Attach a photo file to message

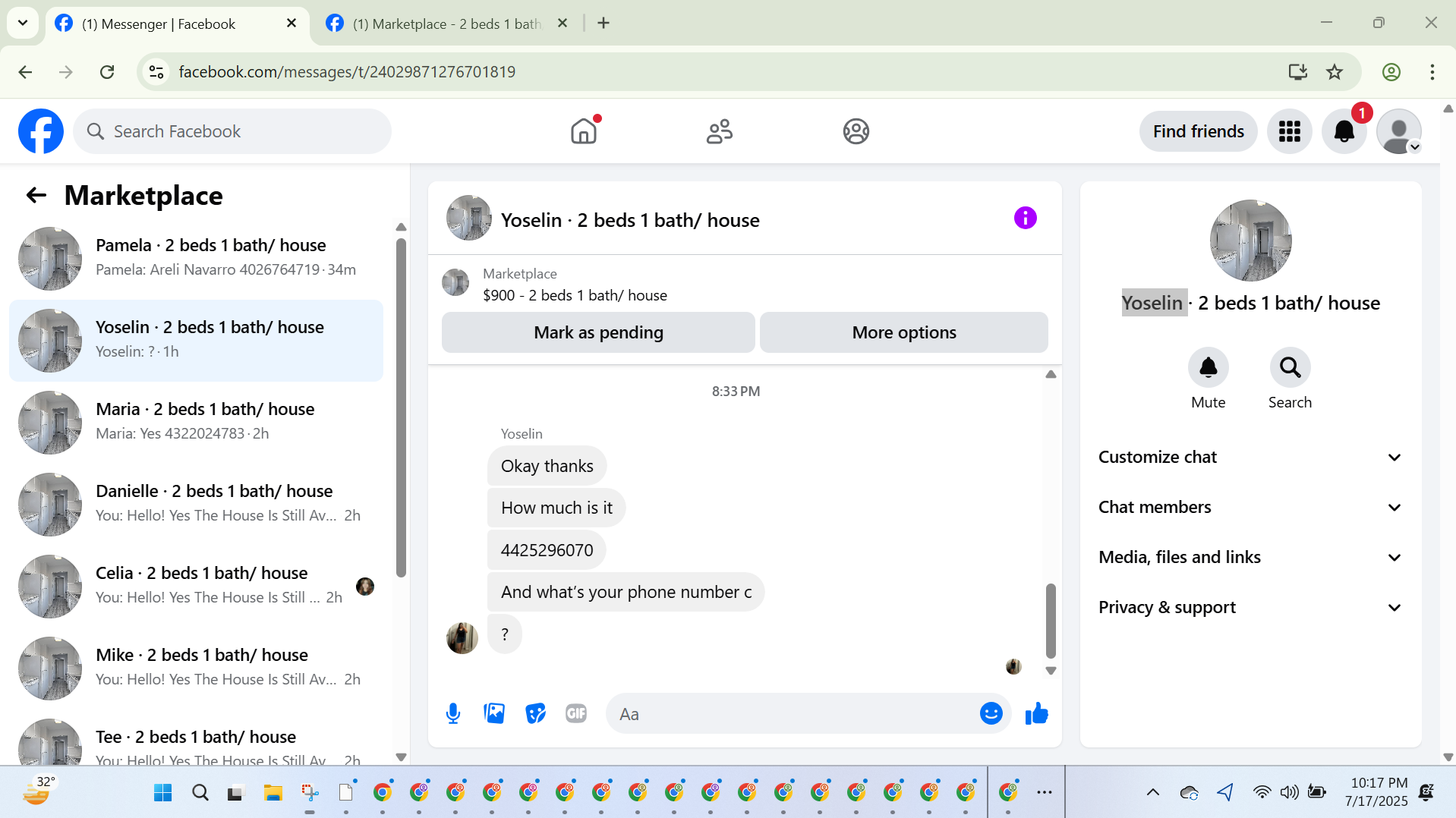[494, 713]
